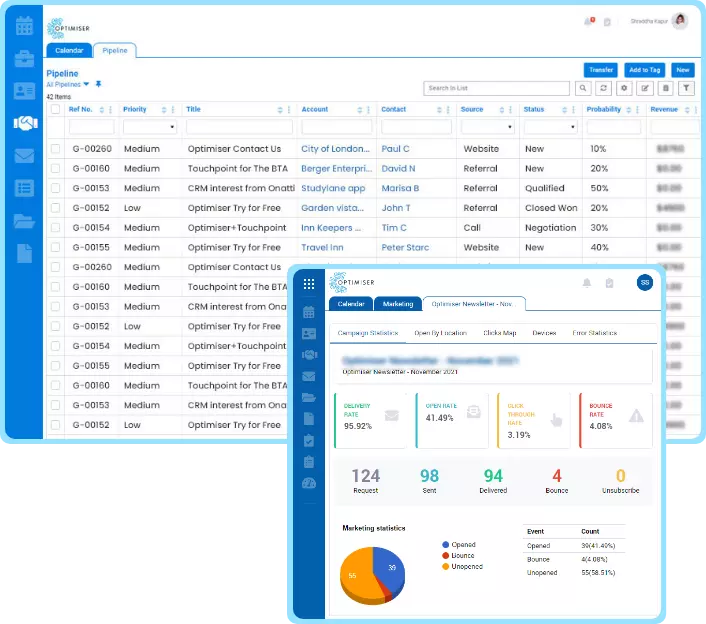Click the Add to Tag button
Image resolution: width=706 pixels, height=624 pixels.
(x=645, y=70)
